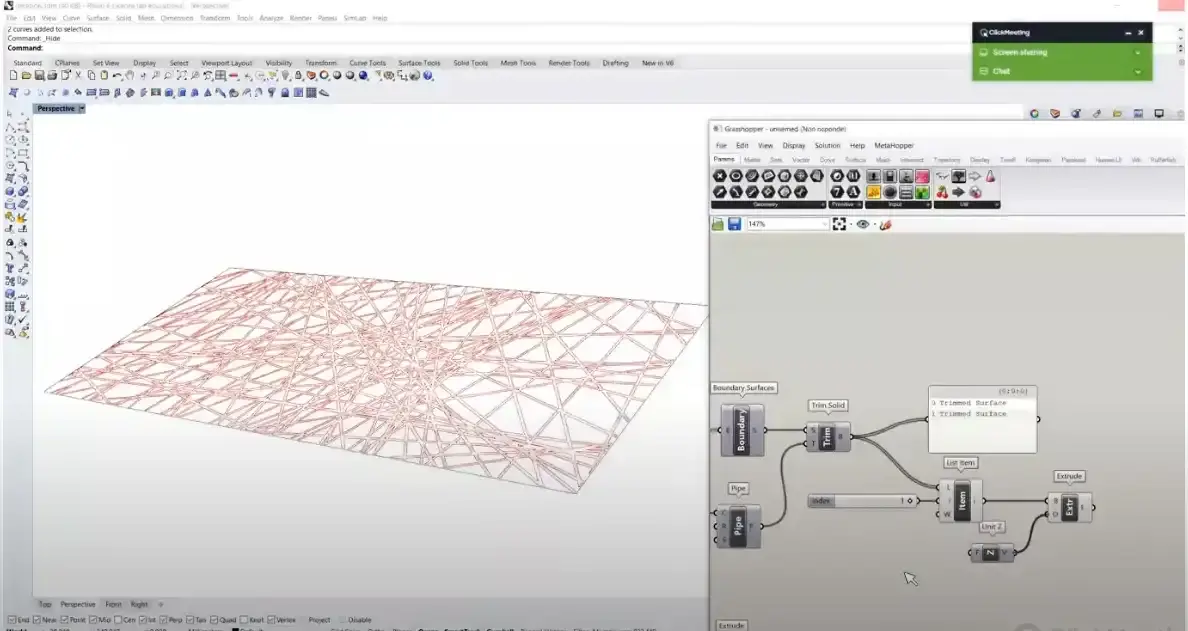This screenshot has width=1188, height=631.
Task: Click the Undo arrow icon in Rhino toolbar
Action: pos(117,75)
